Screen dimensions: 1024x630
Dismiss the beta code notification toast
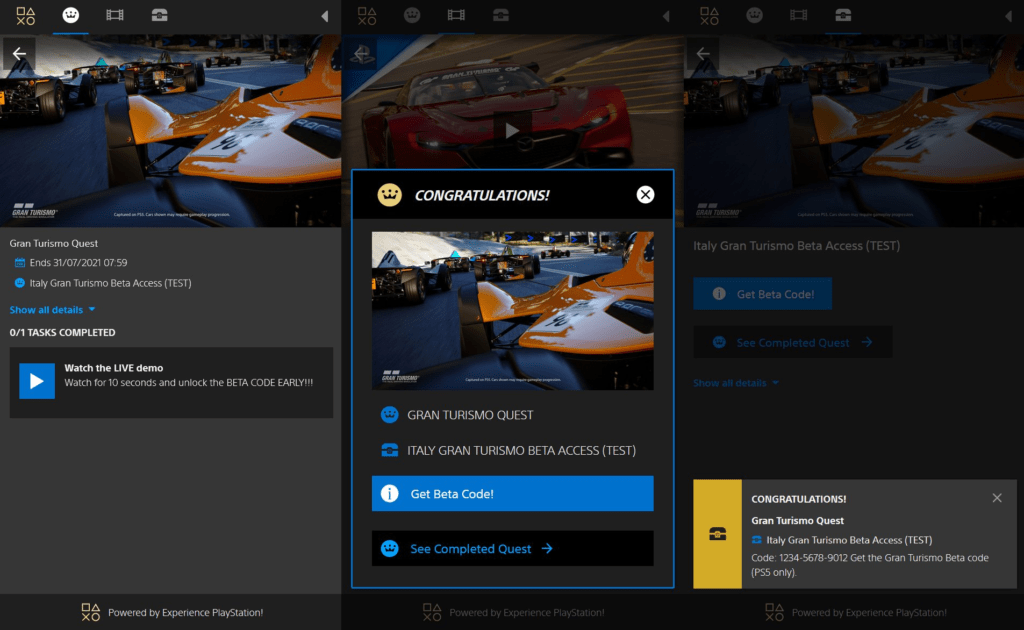pos(997,497)
